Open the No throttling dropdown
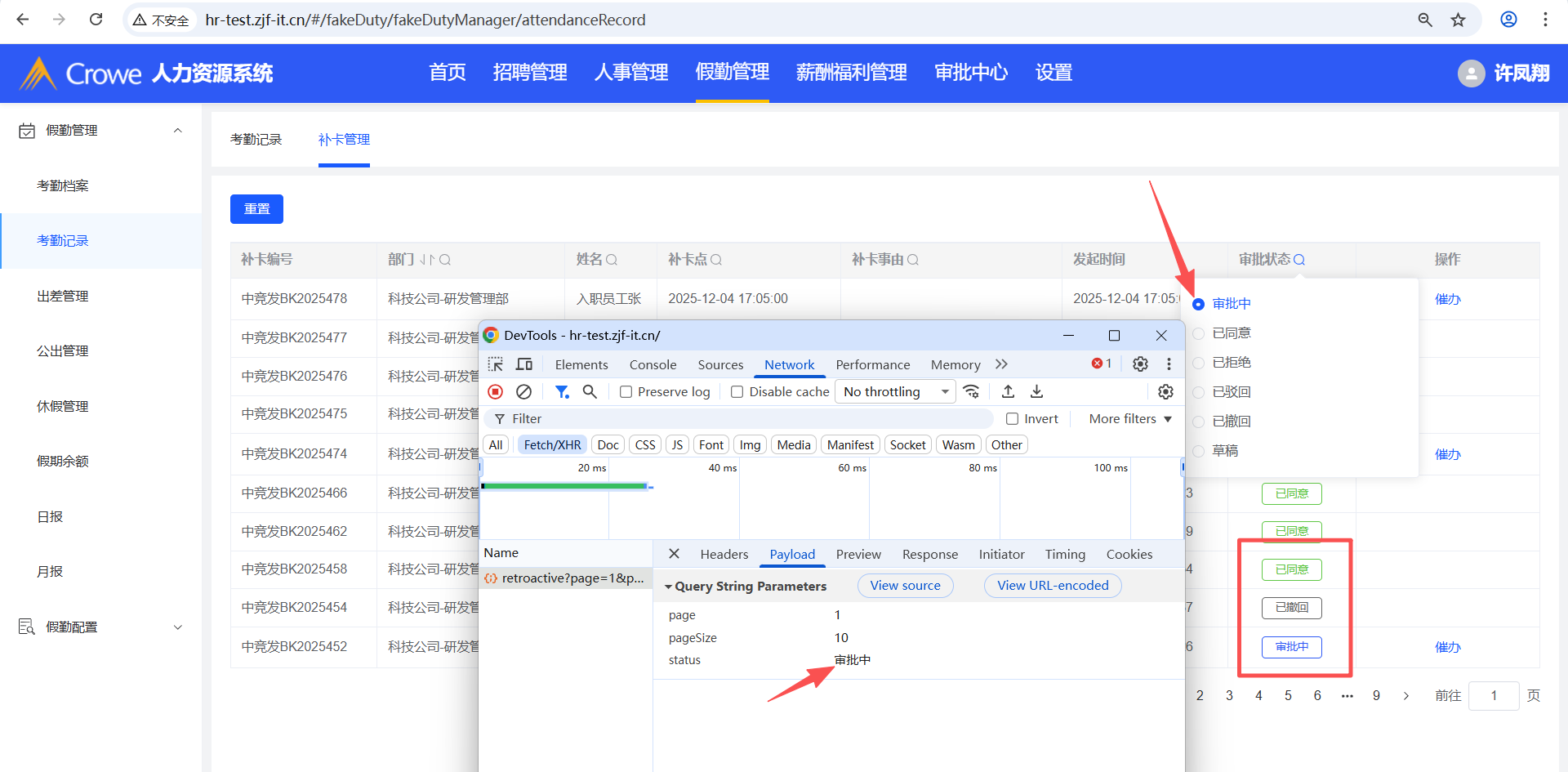The width and height of the screenshot is (1568, 772). pyautogui.click(x=895, y=392)
